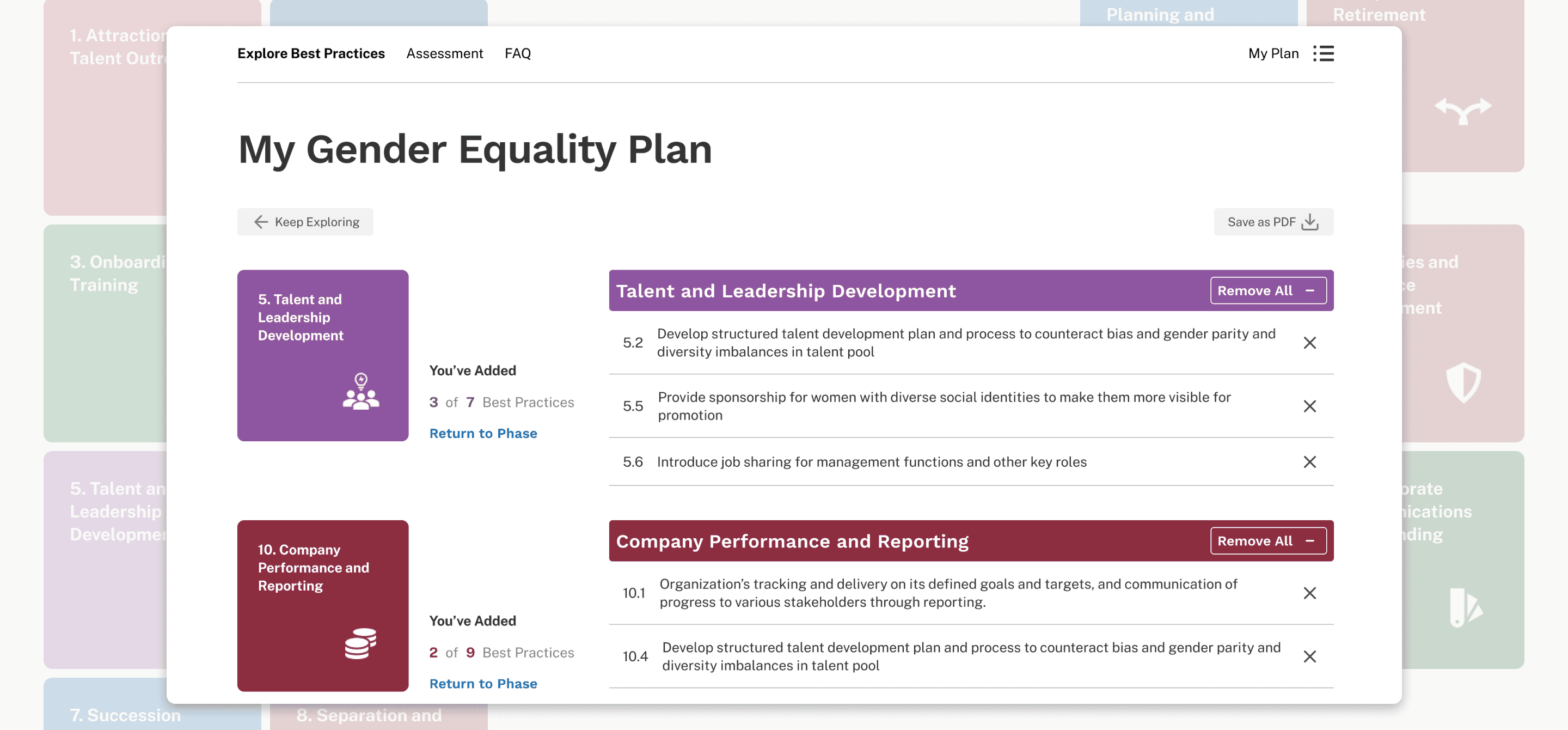
Task: Remove best practice 5.2 with X icon
Action: (x=1309, y=343)
